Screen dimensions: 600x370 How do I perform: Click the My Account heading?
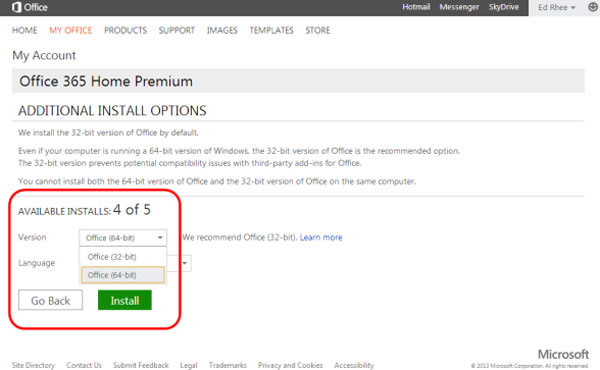(44, 55)
